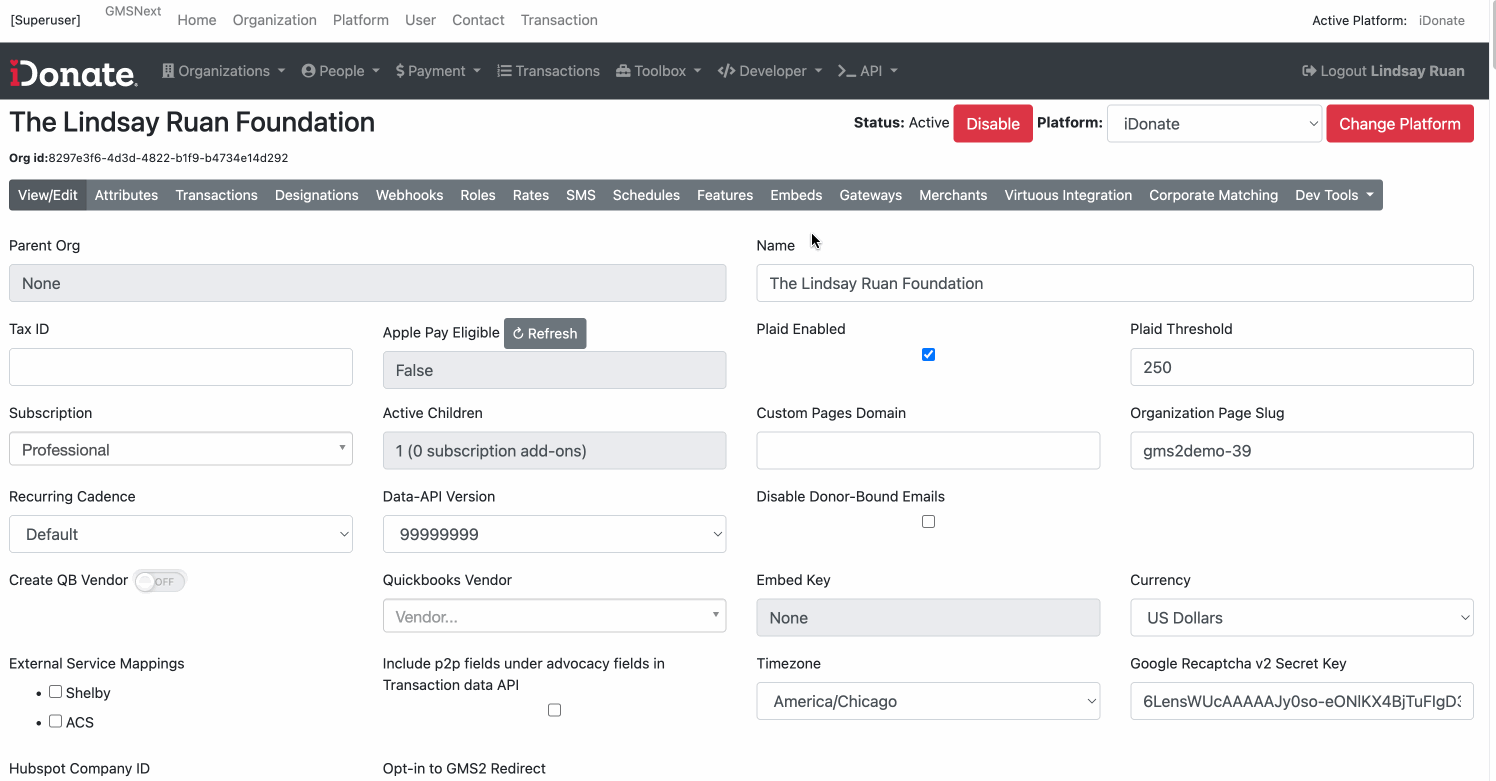
Task: Switch to the Attributes tab
Action: click(x=126, y=195)
